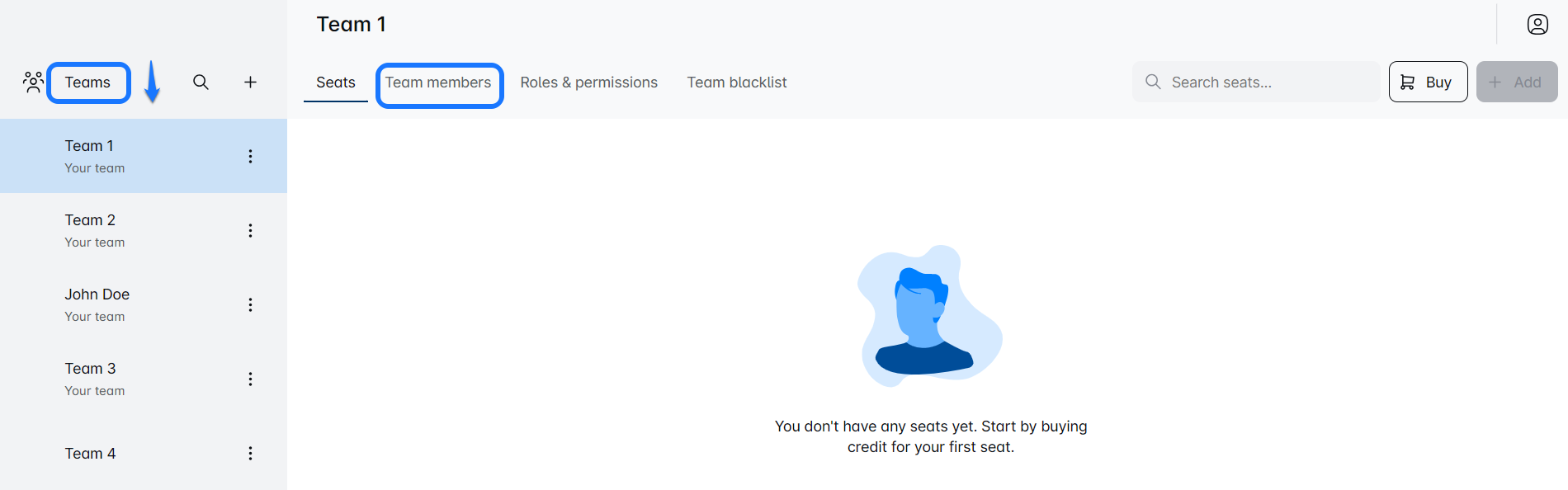Select the Seats tab
This screenshot has height=490, width=1568.
pyautogui.click(x=335, y=82)
